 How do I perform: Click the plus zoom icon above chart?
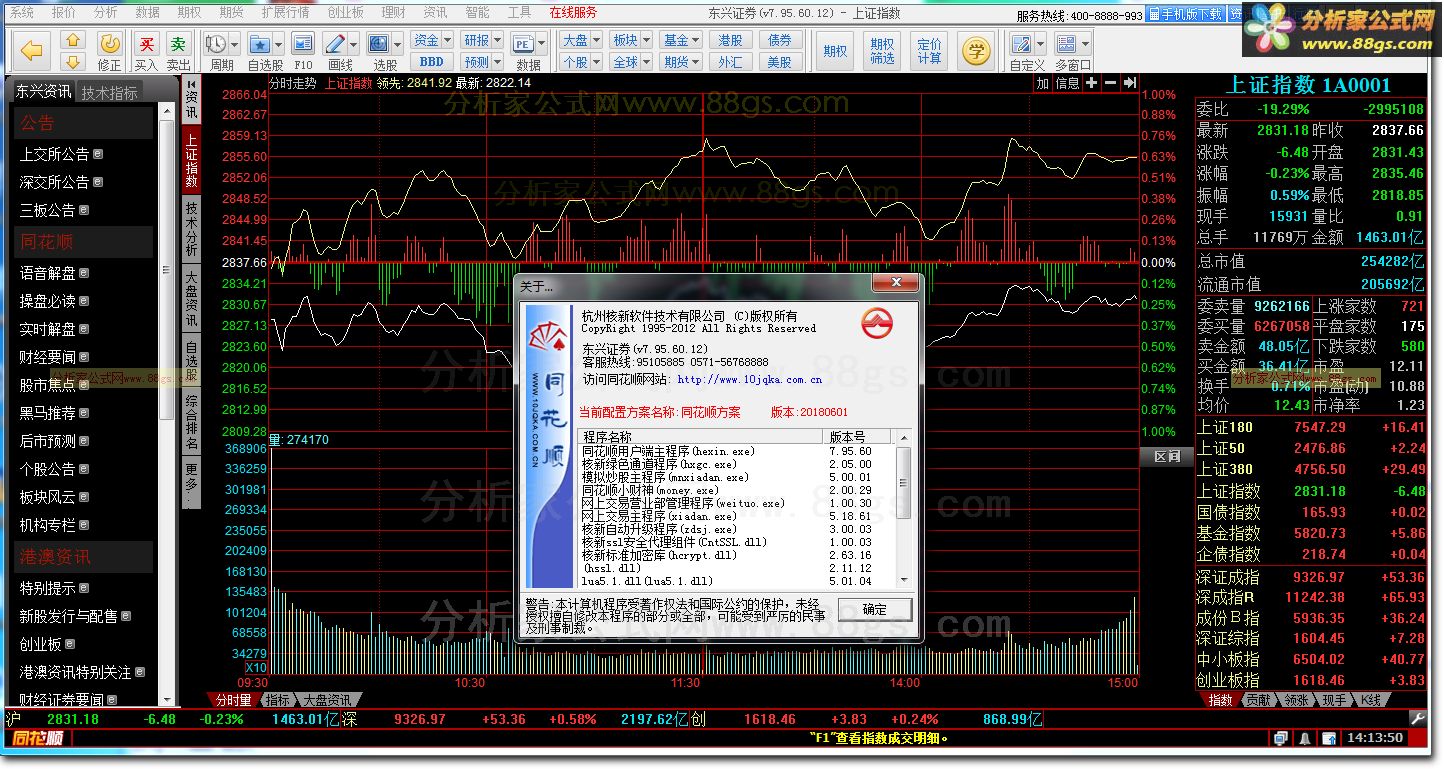click(x=1091, y=83)
